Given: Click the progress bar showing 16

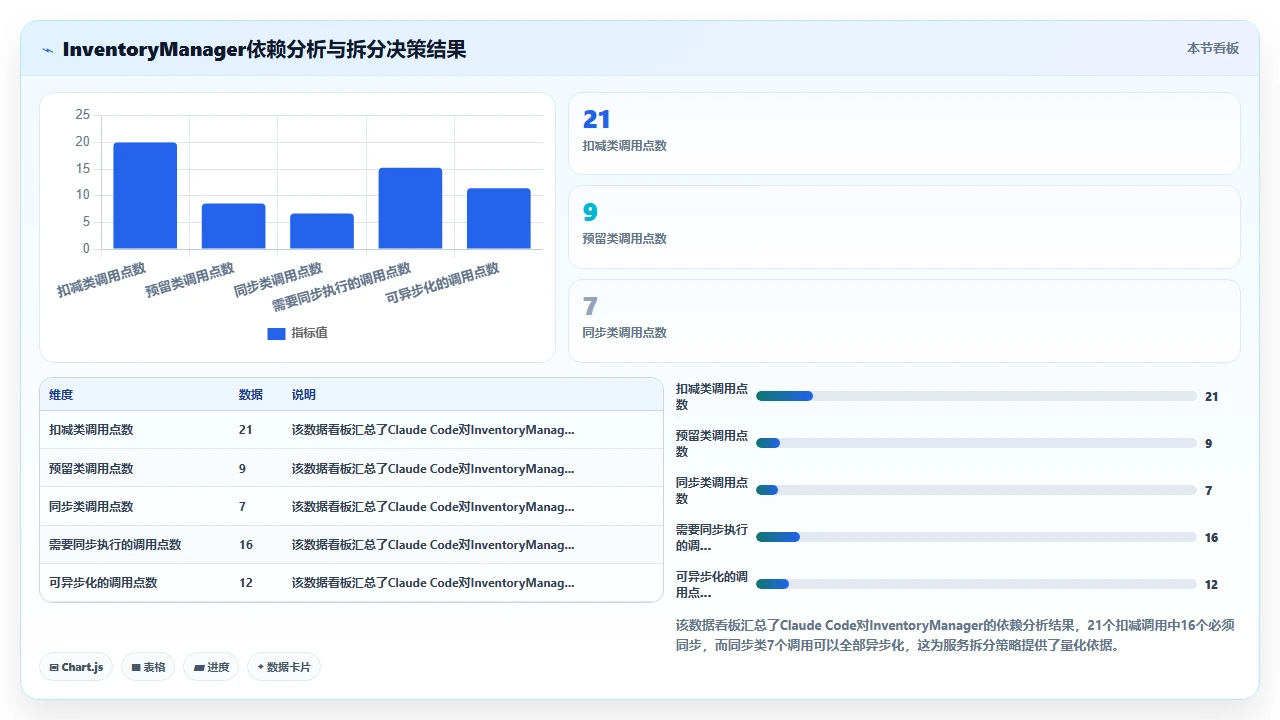Looking at the screenshot, I should pos(976,537).
